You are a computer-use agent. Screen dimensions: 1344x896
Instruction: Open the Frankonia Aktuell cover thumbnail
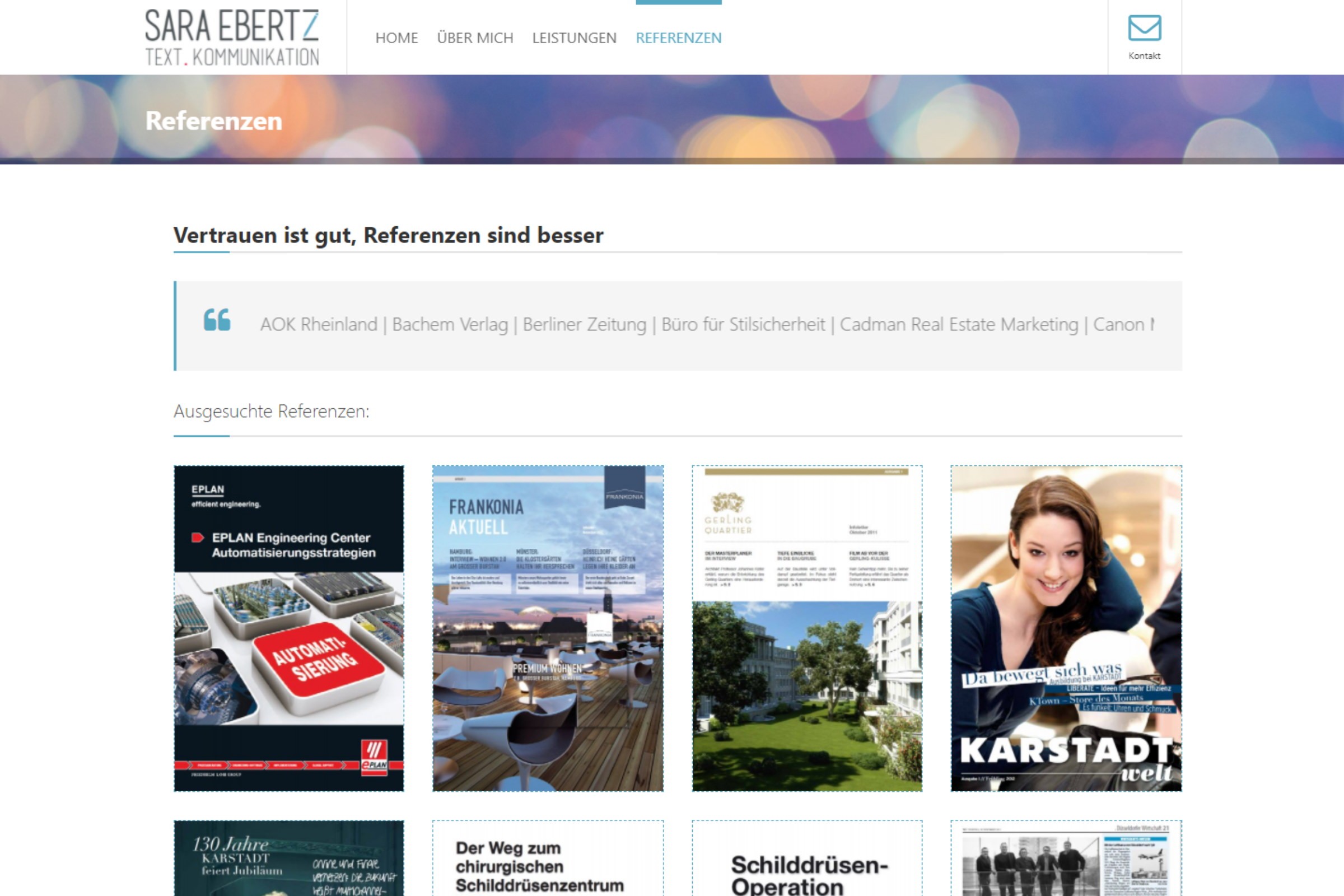(x=548, y=628)
